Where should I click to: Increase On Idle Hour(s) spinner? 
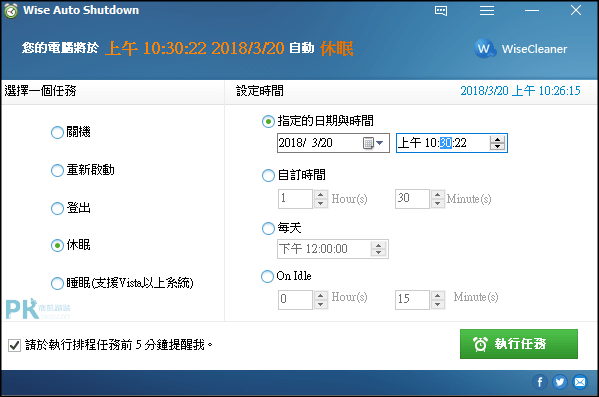pyautogui.click(x=321, y=295)
